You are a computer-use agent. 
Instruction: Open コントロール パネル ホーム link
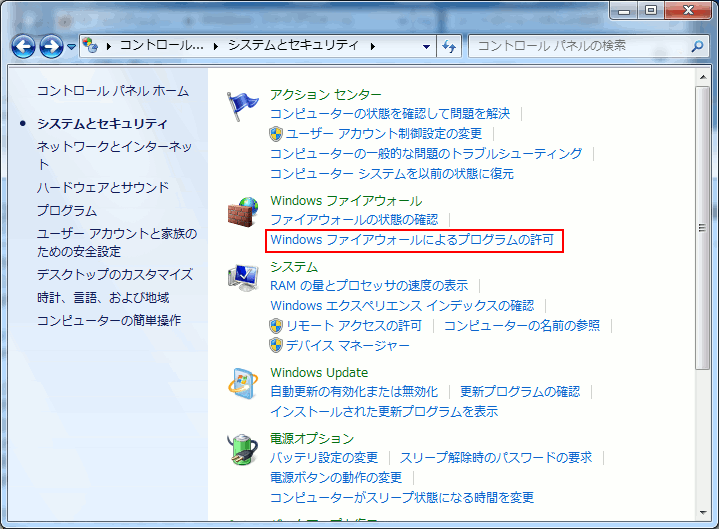coord(112,91)
